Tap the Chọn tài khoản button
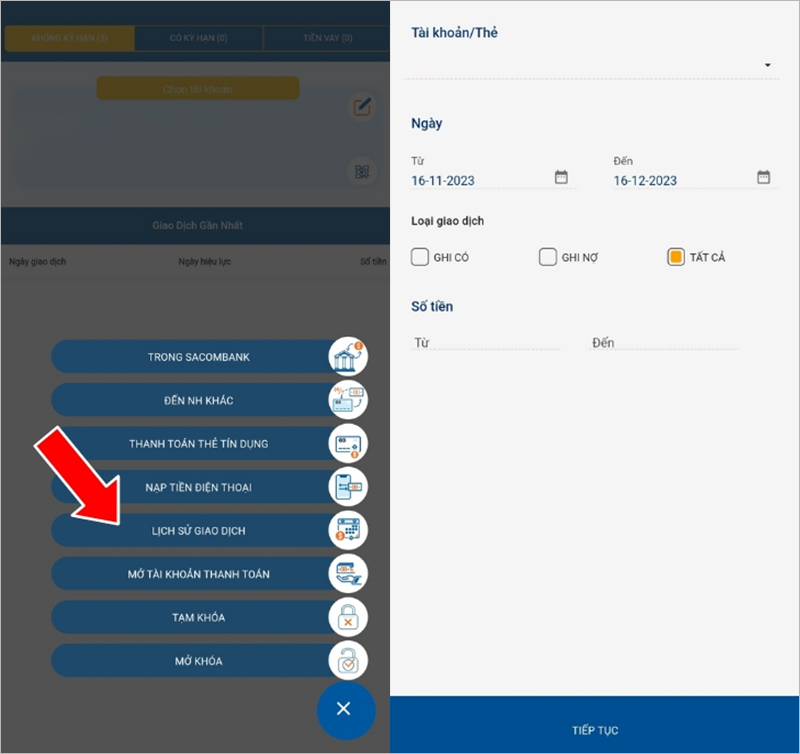This screenshot has width=800, height=754. [198, 89]
